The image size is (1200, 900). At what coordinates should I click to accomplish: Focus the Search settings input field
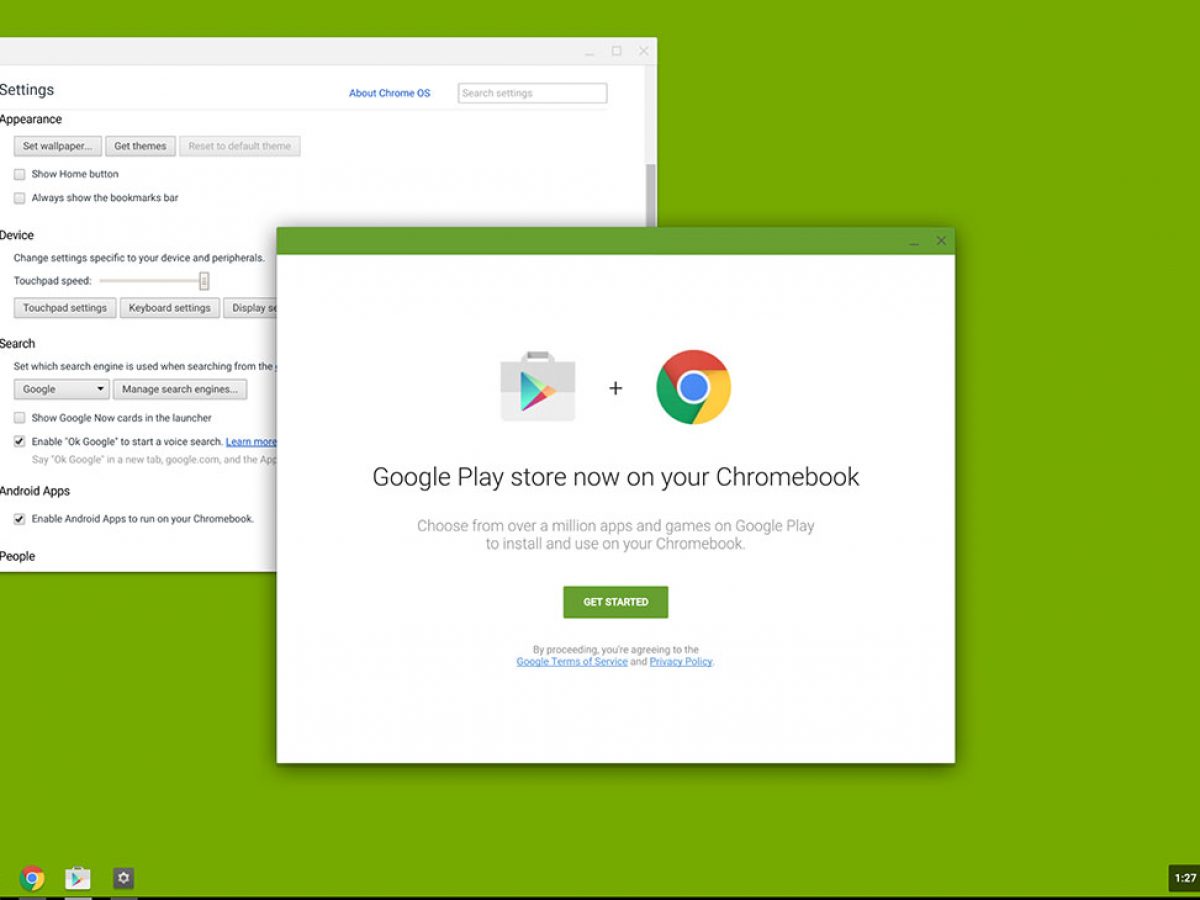[532, 93]
